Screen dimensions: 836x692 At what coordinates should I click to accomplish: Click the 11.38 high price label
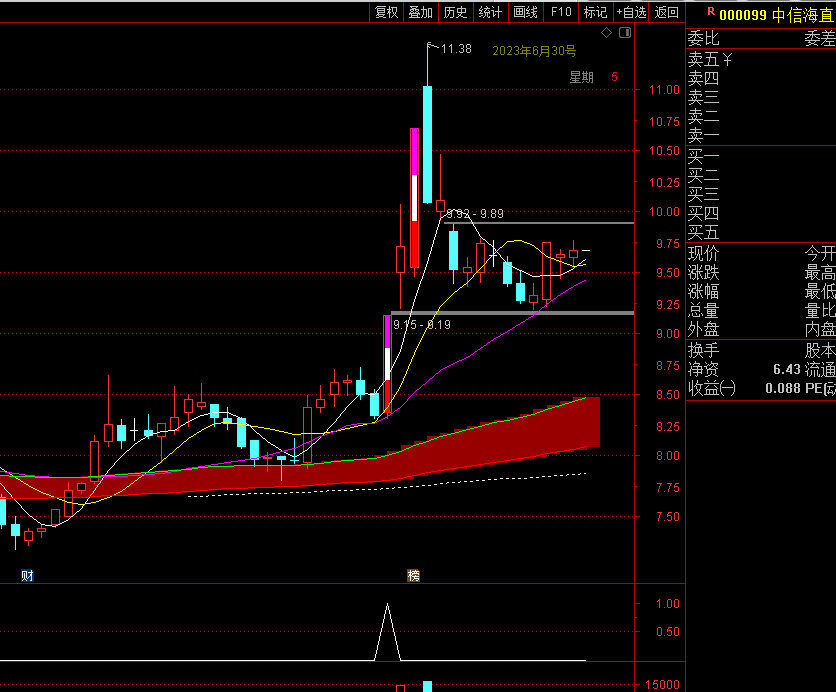pos(456,49)
